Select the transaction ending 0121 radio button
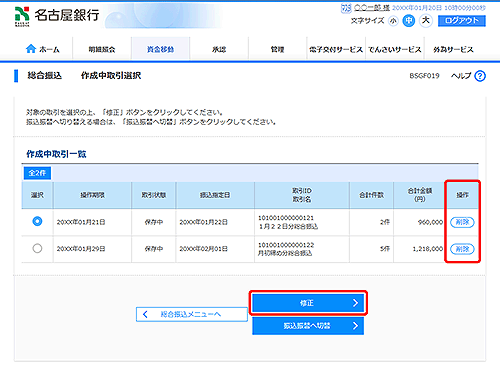This screenshot has width=500, height=380. (x=37, y=221)
